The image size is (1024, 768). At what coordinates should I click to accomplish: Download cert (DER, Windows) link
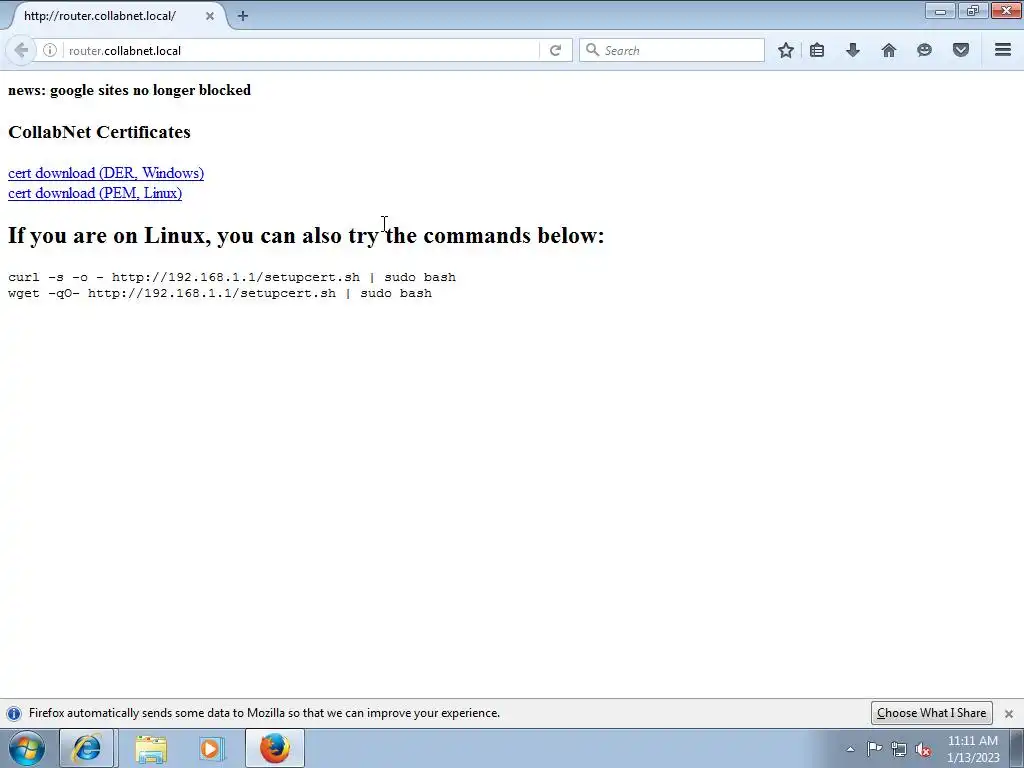tap(106, 173)
